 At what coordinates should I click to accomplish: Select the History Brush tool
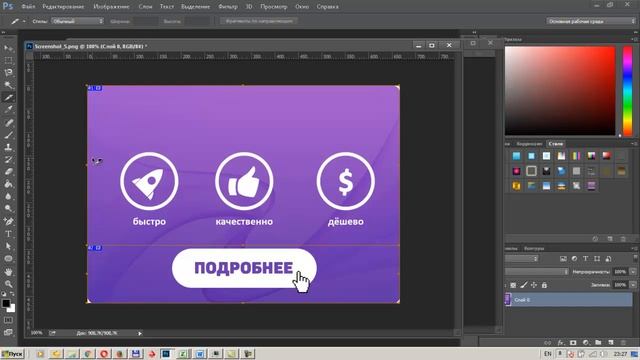click(x=8, y=159)
